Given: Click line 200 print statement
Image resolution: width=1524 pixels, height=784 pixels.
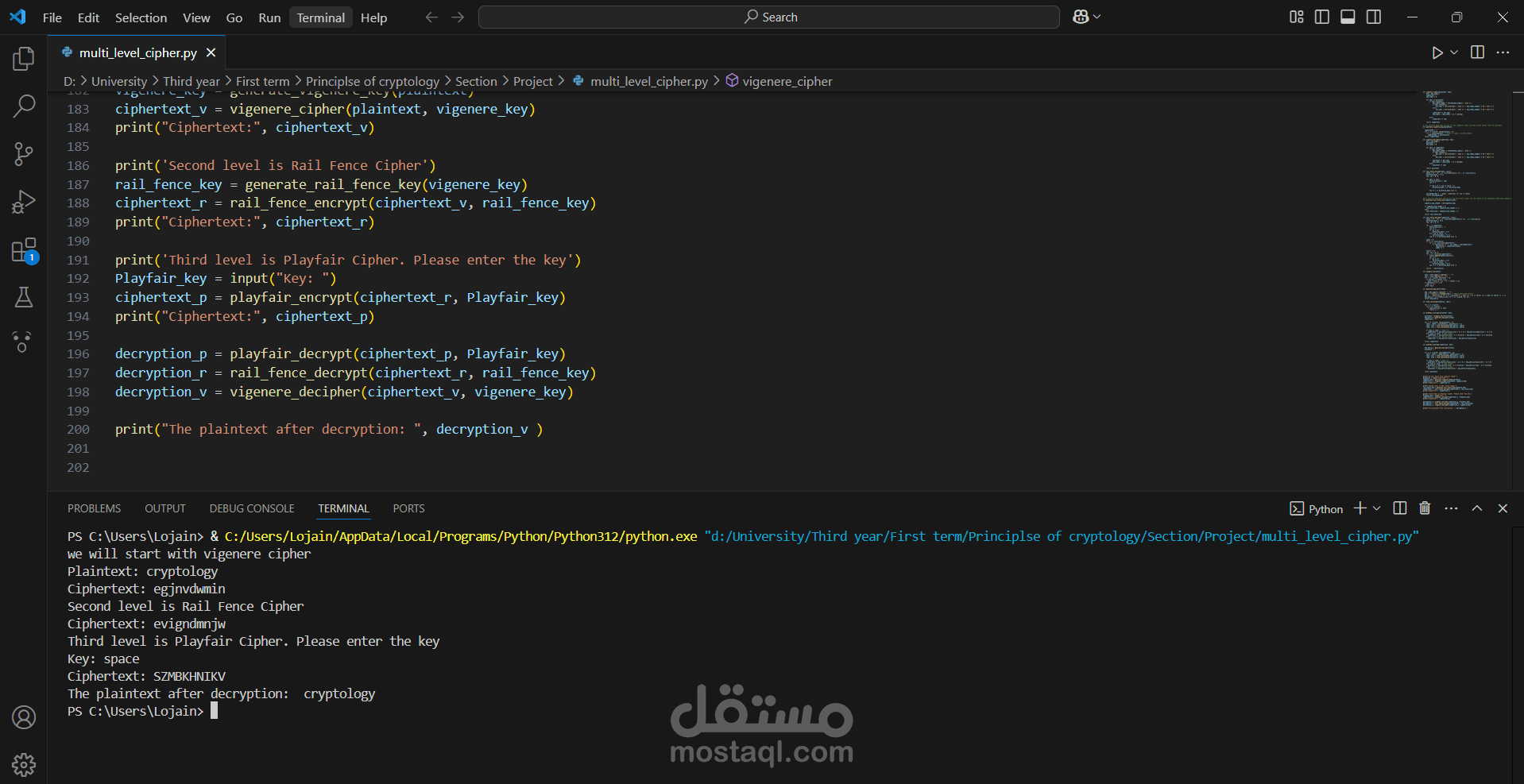Looking at the screenshot, I should pyautogui.click(x=329, y=429).
